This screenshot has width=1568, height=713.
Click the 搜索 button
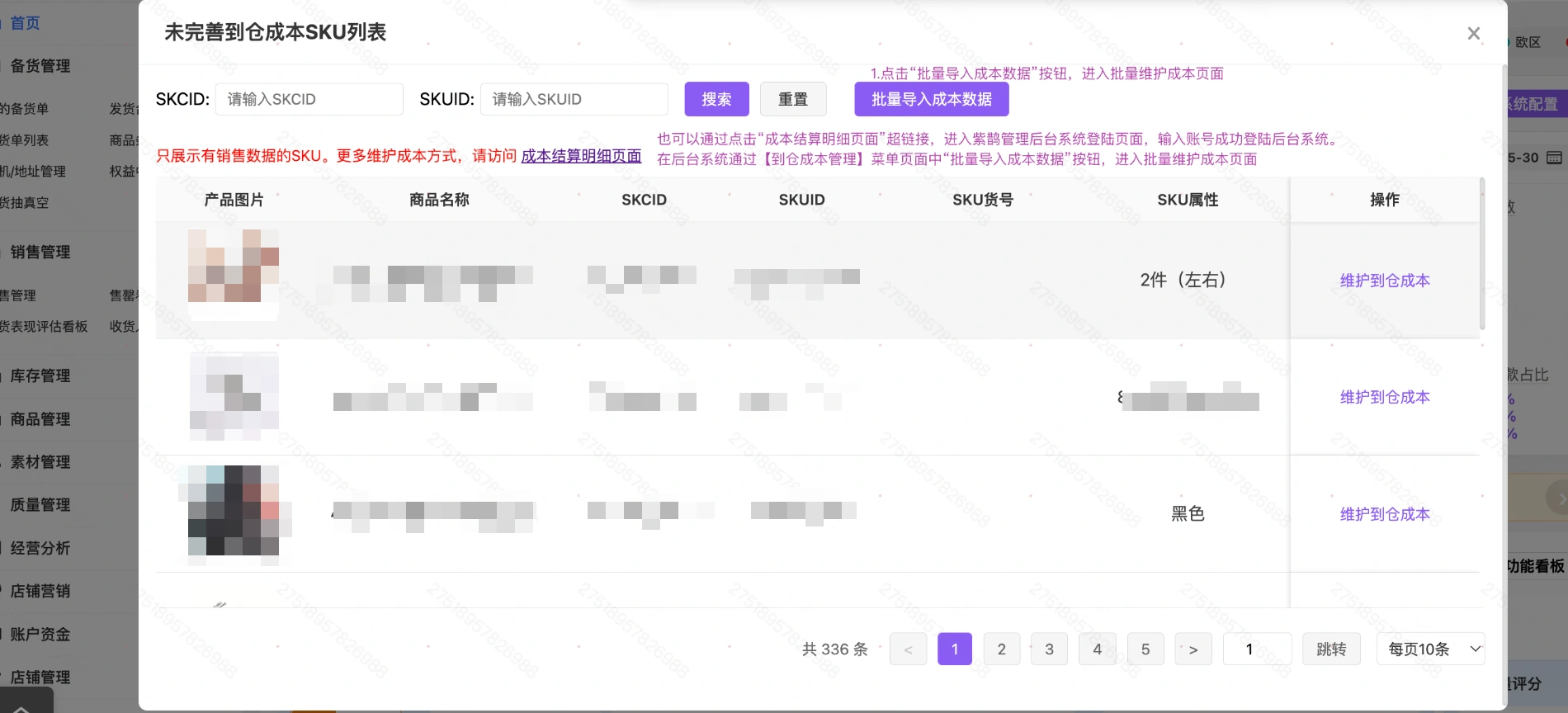pos(716,99)
